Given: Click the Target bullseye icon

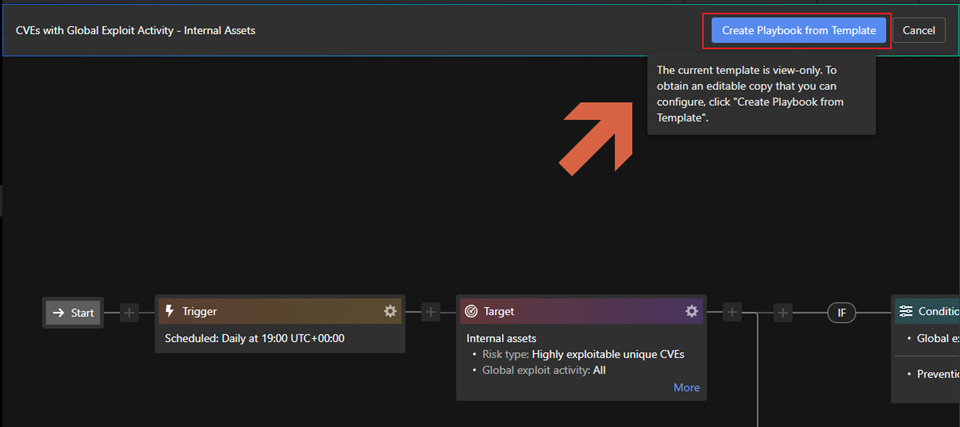Looking at the screenshot, I should 471,311.
